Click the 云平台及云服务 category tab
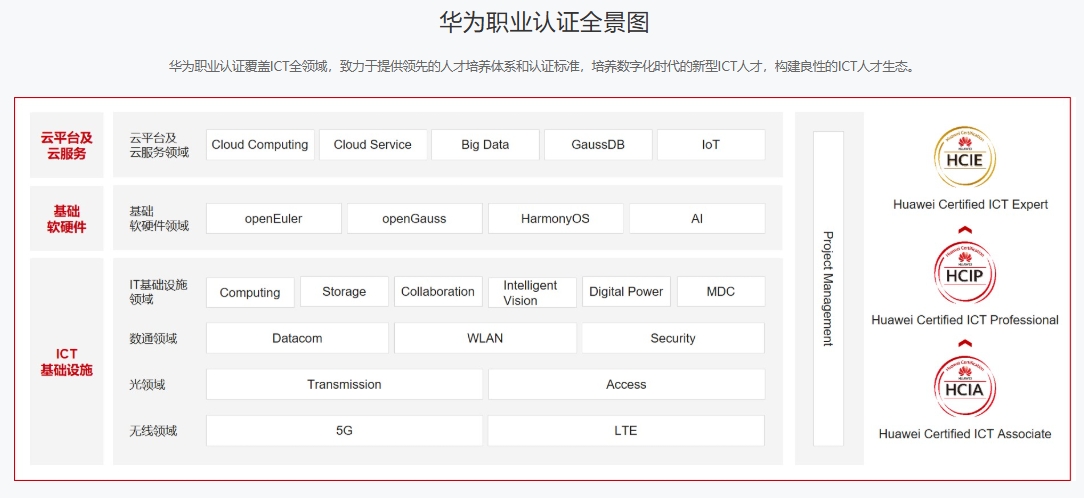This screenshot has height=498, width=1084. [66, 145]
